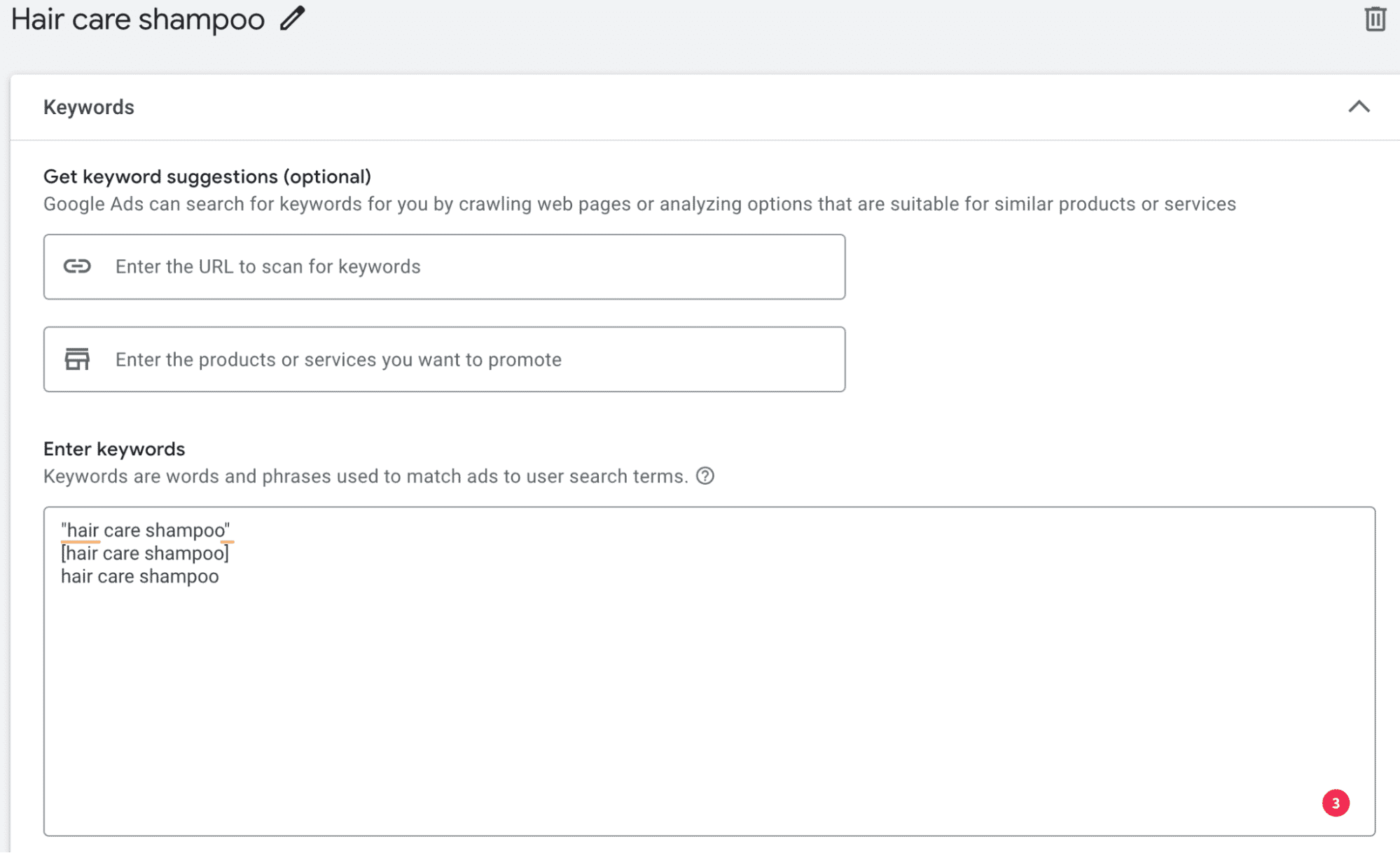Image resolution: width=1400 pixels, height=853 pixels.
Task: Click the storefront icon in products field
Action: tap(79, 359)
